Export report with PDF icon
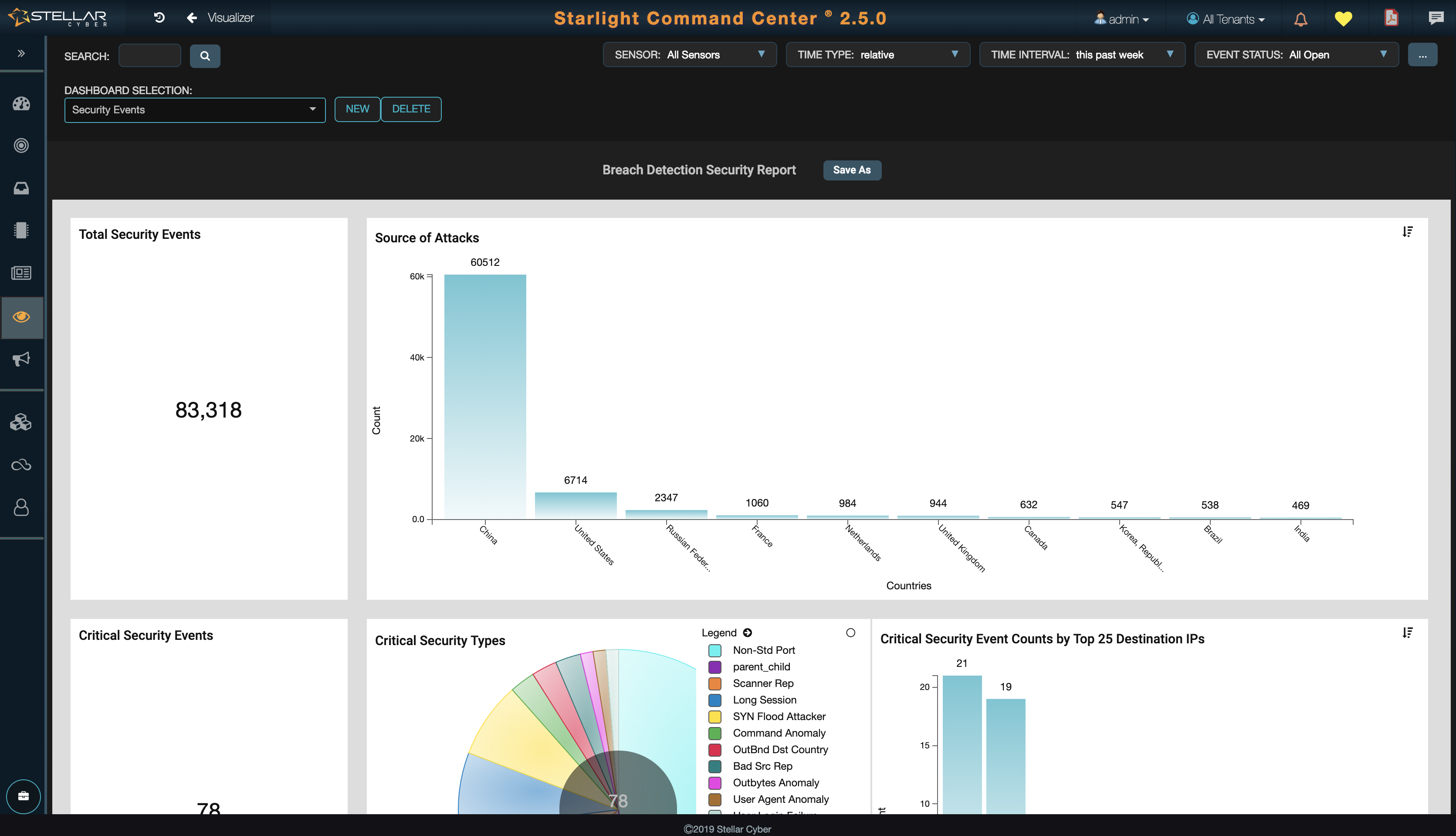1456x836 pixels. (x=1391, y=18)
